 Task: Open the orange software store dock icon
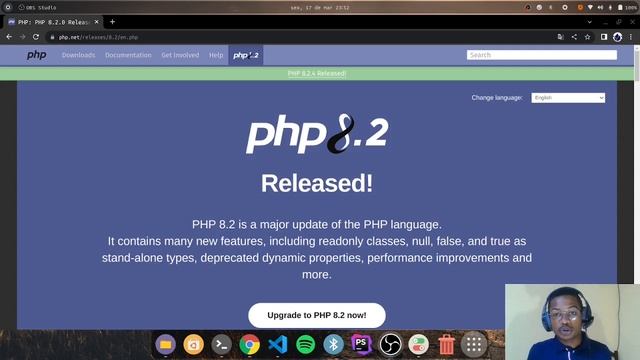pyautogui.click(x=193, y=344)
